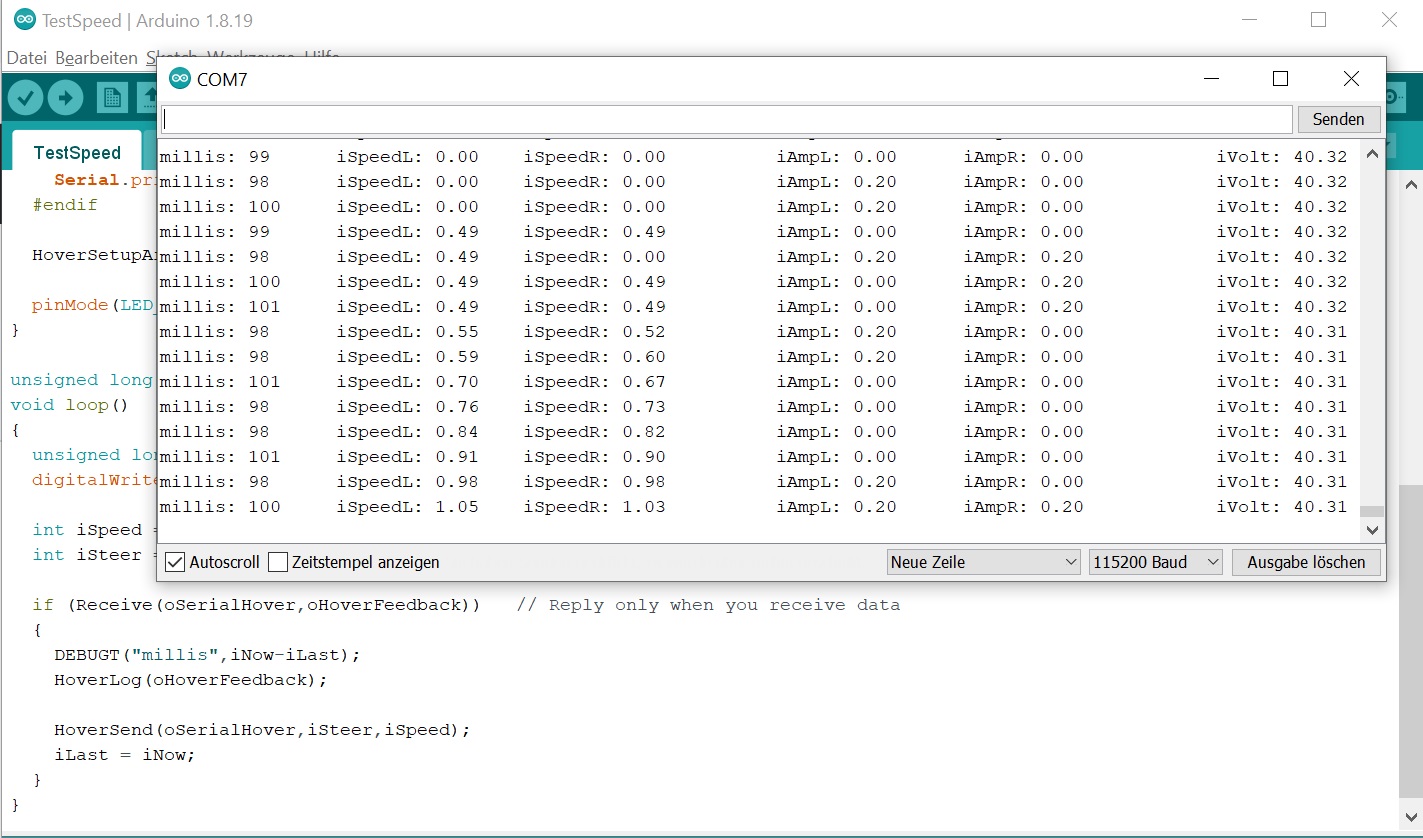
Task: Click the 'HoverLog(oHoverFeedback);' line
Action: click(x=191, y=680)
